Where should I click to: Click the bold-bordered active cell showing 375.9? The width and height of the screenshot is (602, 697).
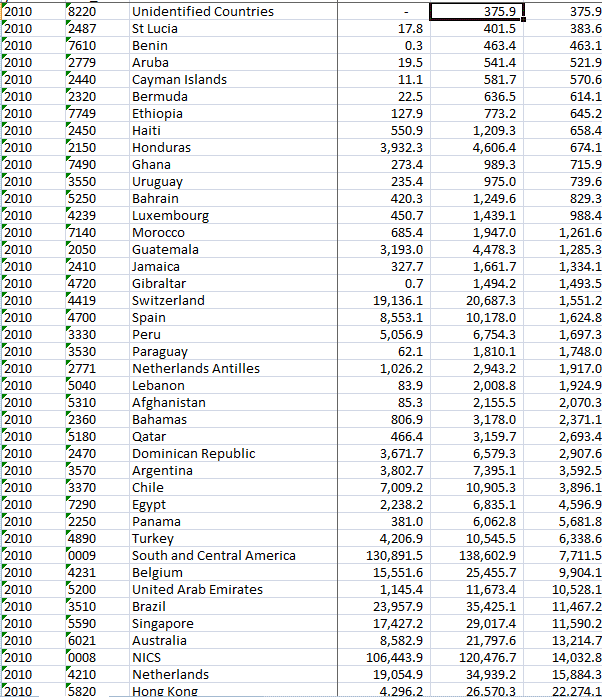point(476,12)
